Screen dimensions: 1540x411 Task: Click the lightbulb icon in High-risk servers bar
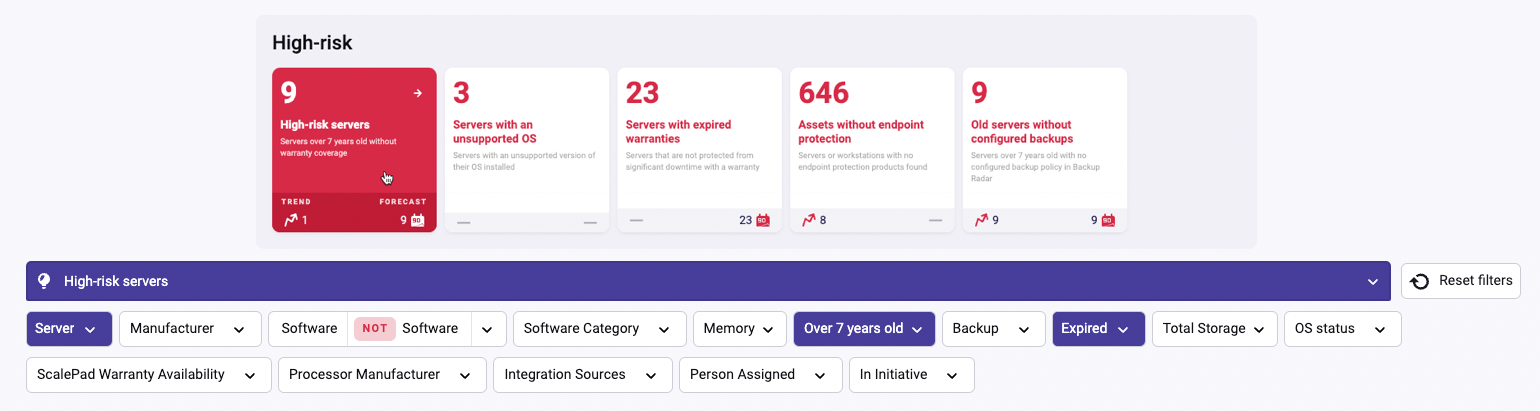tap(44, 281)
